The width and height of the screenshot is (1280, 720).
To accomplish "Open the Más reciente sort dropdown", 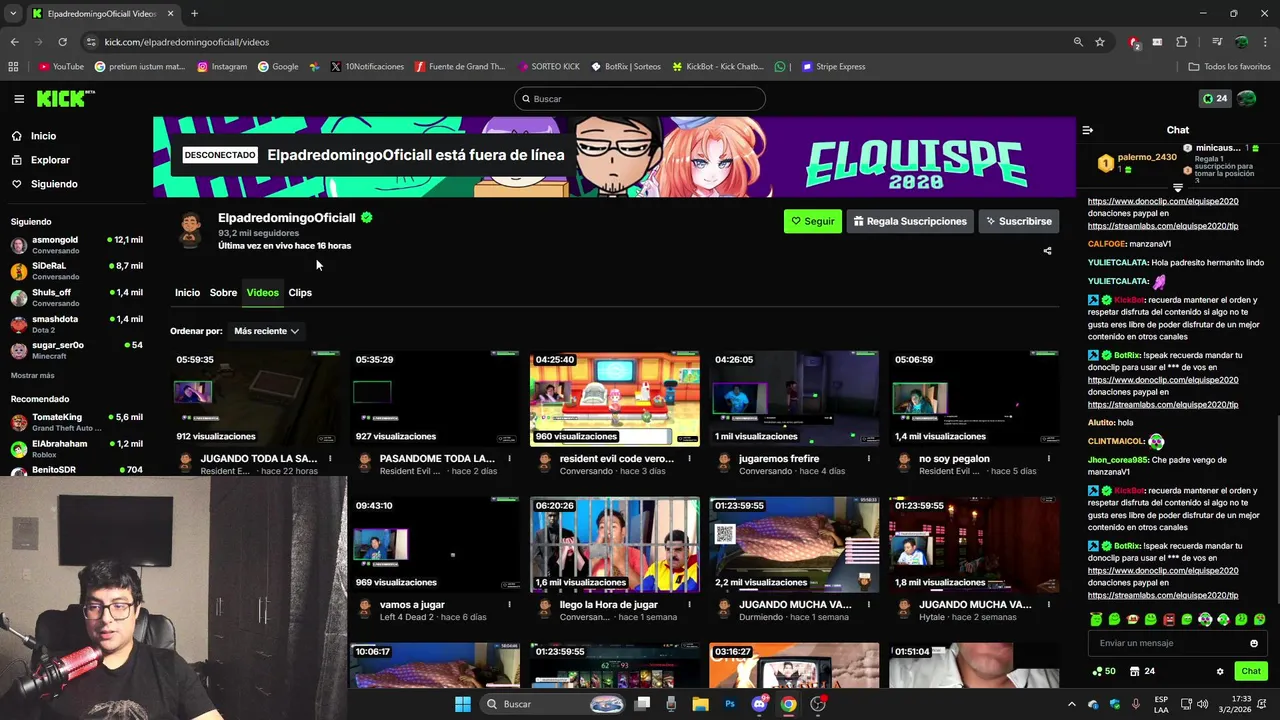I will click(x=266, y=331).
